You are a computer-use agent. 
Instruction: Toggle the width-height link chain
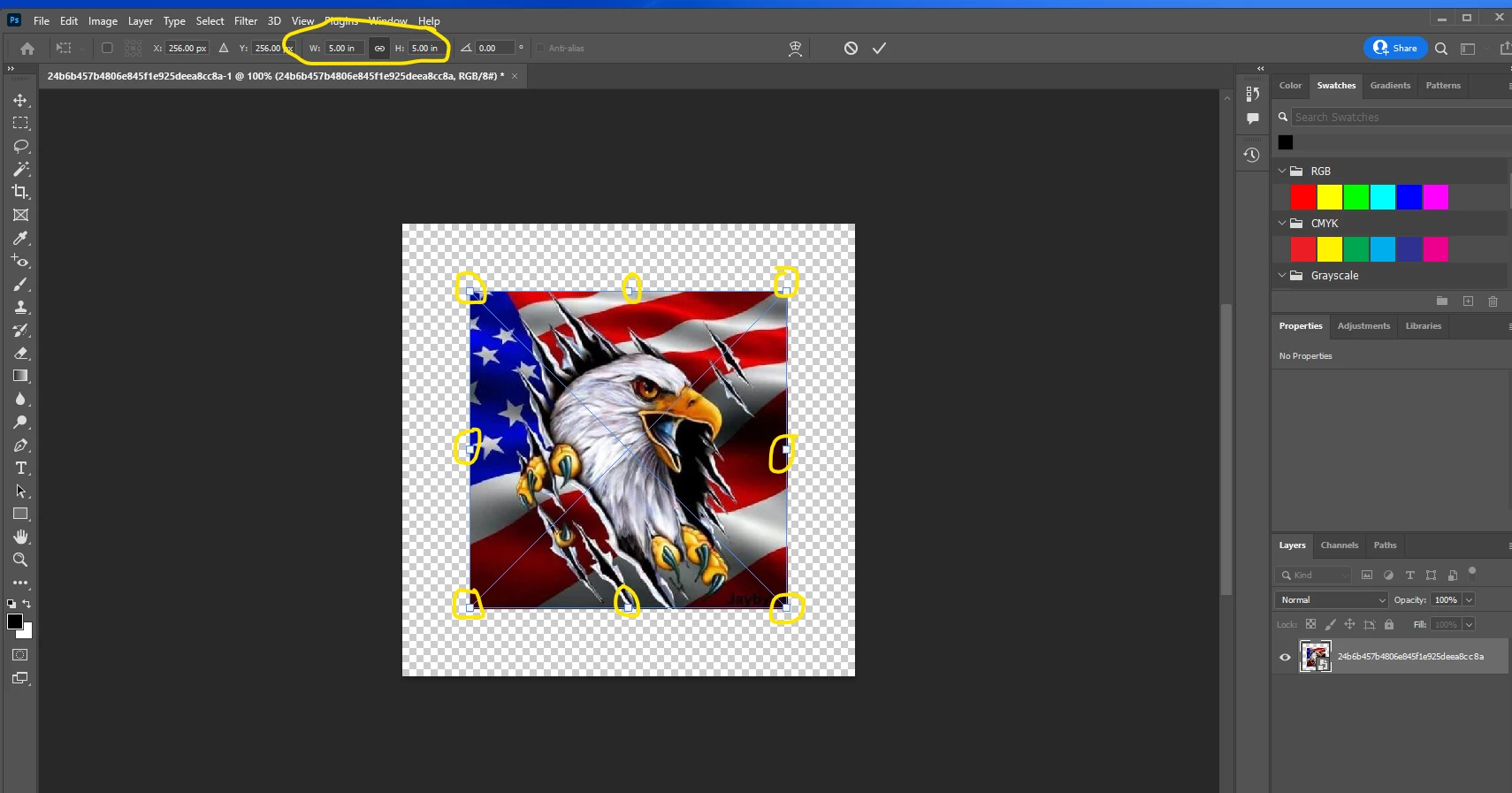pyautogui.click(x=379, y=49)
